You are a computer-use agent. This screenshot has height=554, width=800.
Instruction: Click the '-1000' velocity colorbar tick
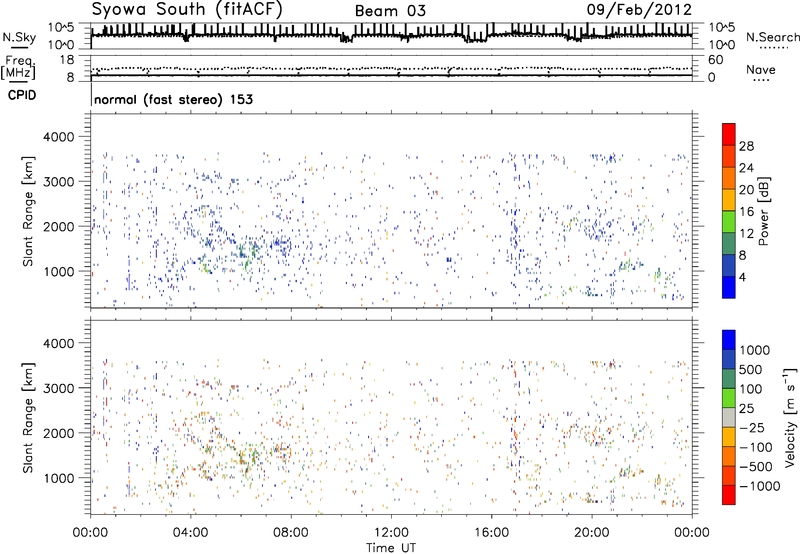[760, 486]
